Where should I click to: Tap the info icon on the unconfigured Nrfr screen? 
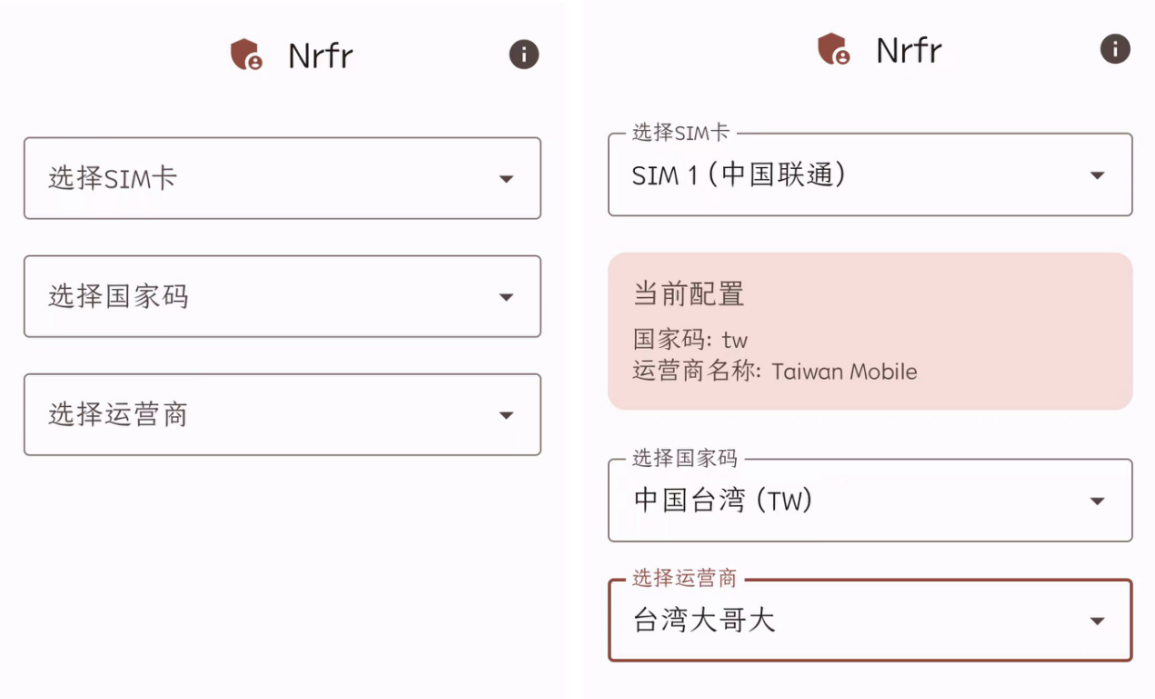click(x=524, y=54)
